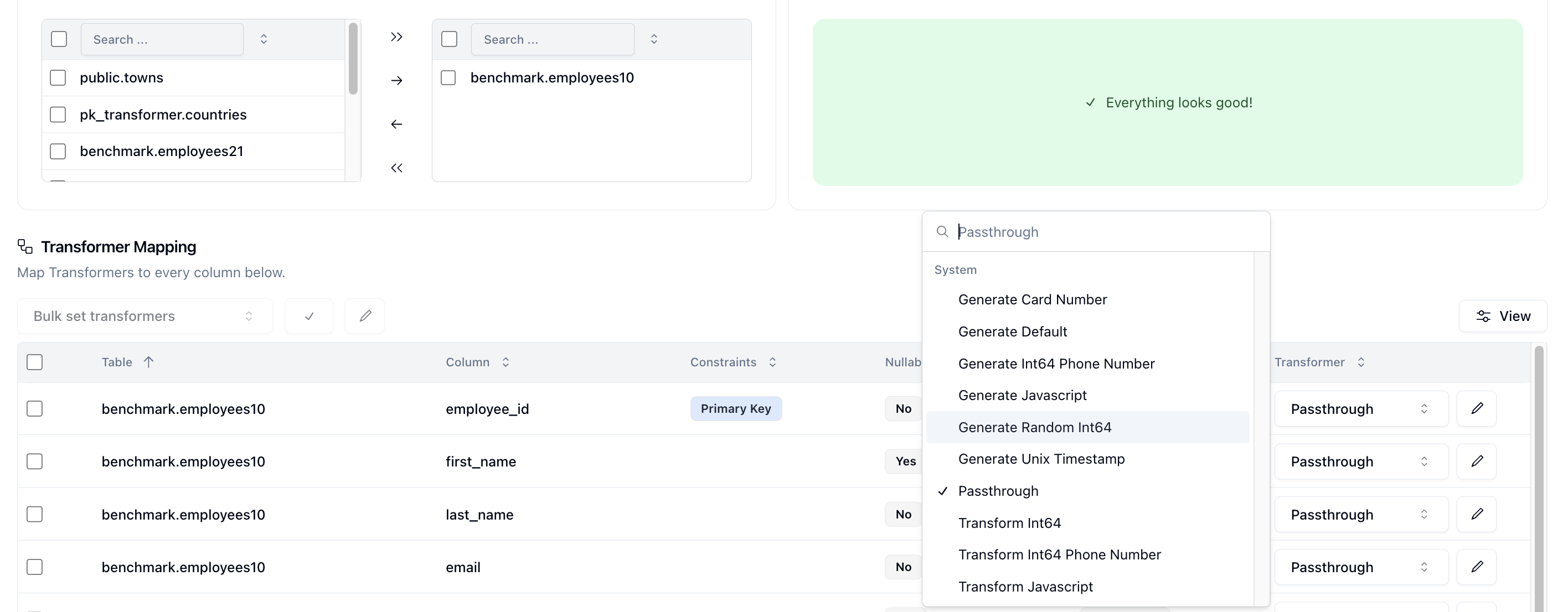Click the bulk edit pencil icon
Screen dimensions: 1568x612
click(x=365, y=316)
